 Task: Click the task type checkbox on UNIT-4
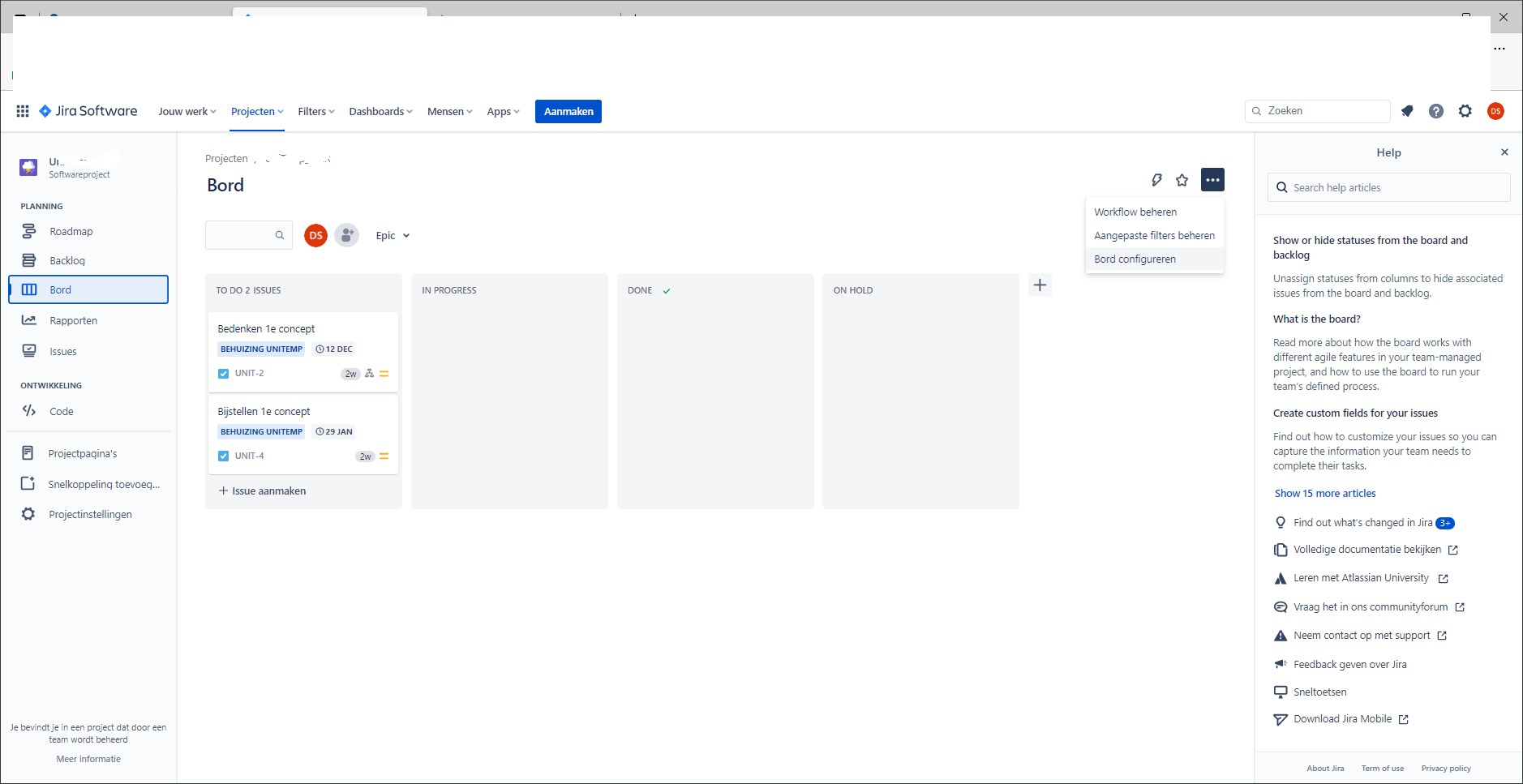click(x=222, y=455)
